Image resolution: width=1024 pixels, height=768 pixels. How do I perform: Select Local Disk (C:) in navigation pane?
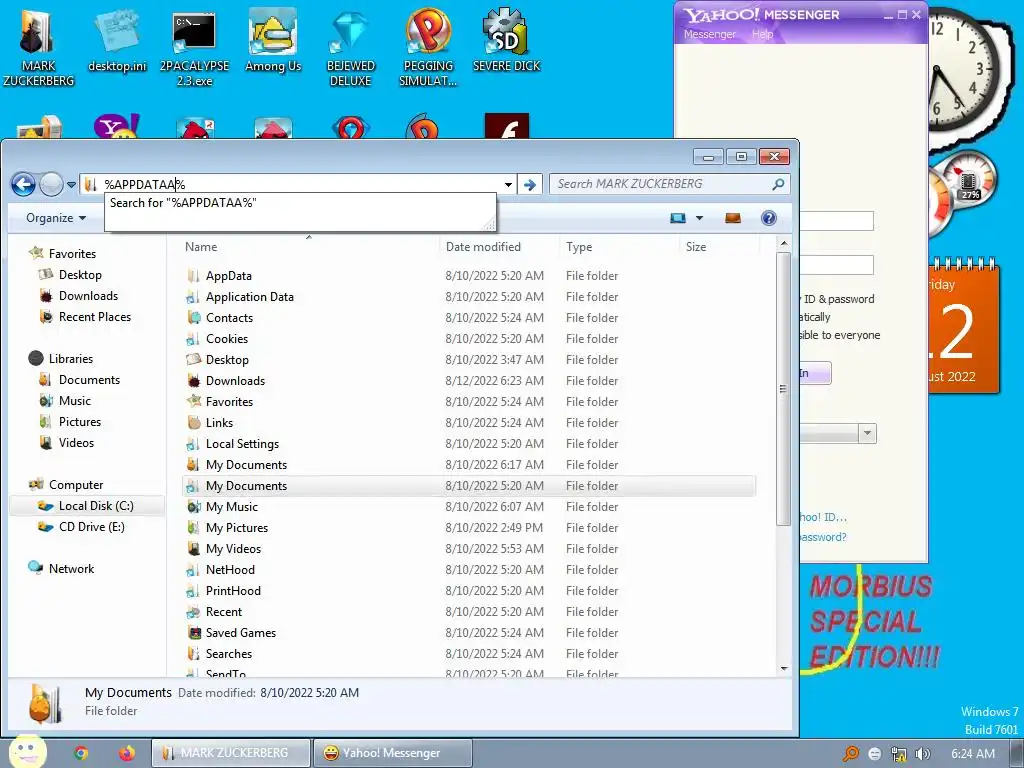coord(87,505)
